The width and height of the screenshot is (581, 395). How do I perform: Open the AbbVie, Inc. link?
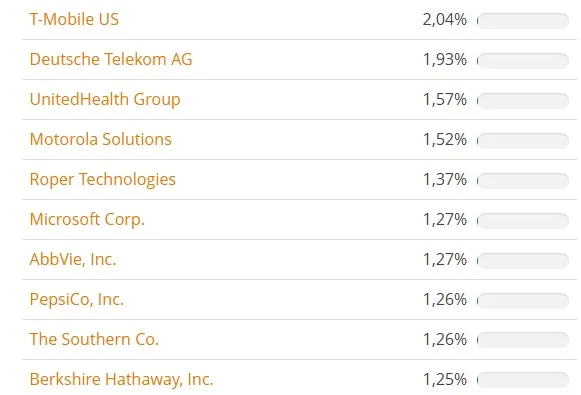point(73,259)
